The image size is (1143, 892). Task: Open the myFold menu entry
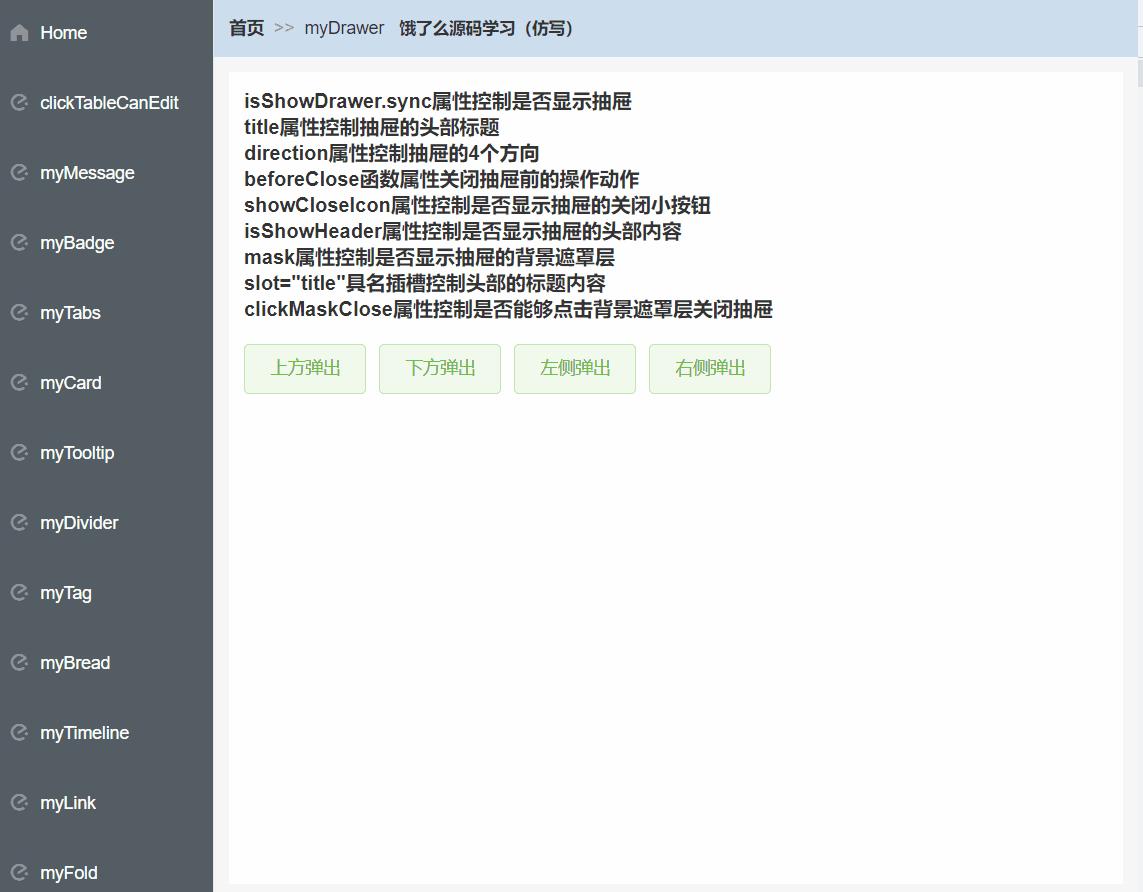point(106,872)
